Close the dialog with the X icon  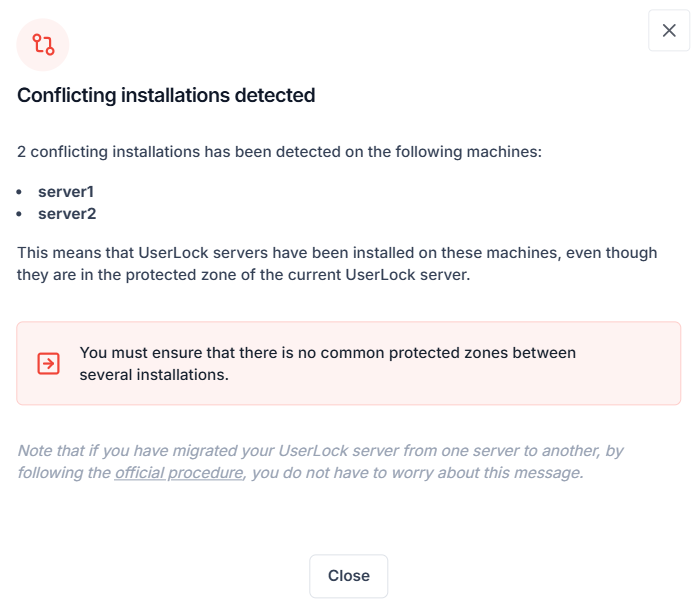point(669,31)
